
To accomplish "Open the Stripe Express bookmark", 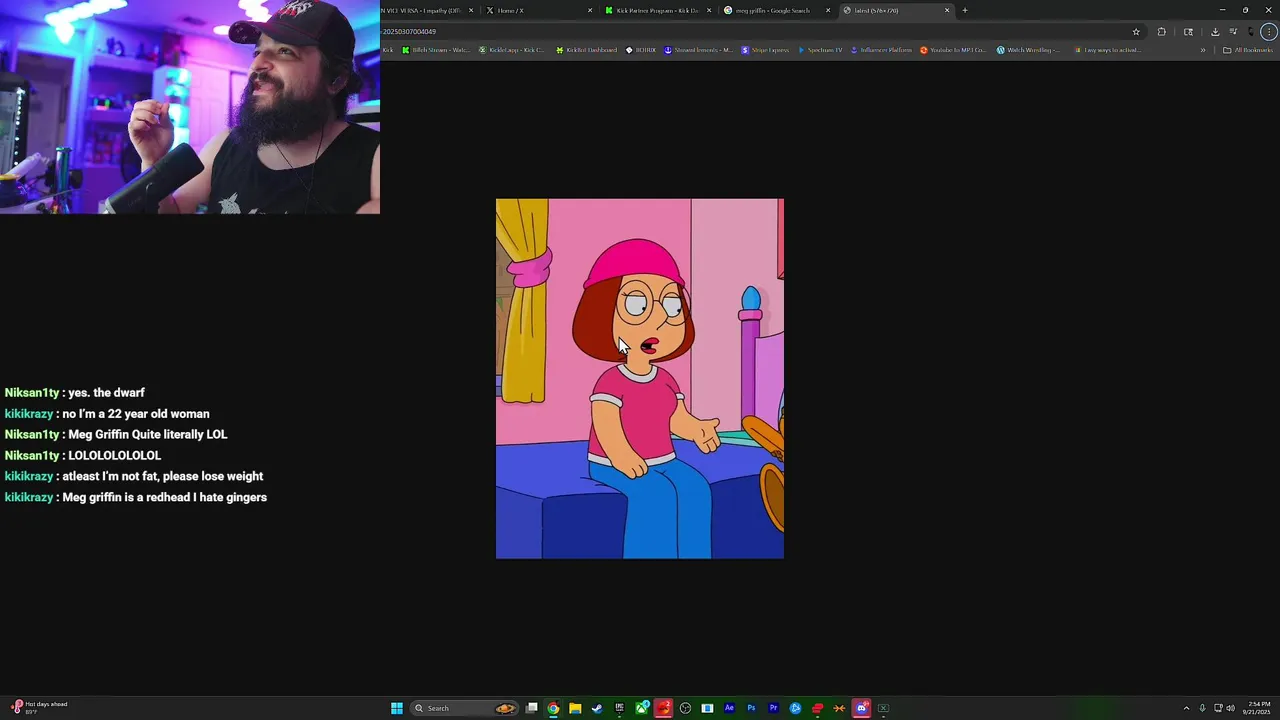I will (765, 50).
